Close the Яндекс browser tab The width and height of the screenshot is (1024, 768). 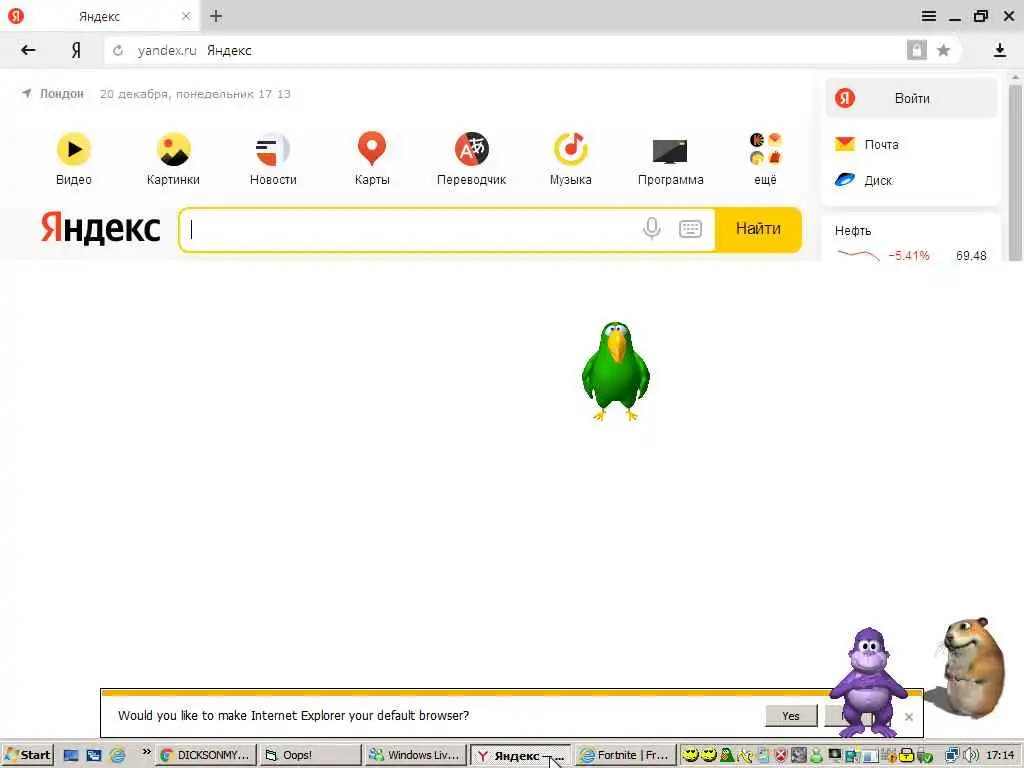[186, 16]
